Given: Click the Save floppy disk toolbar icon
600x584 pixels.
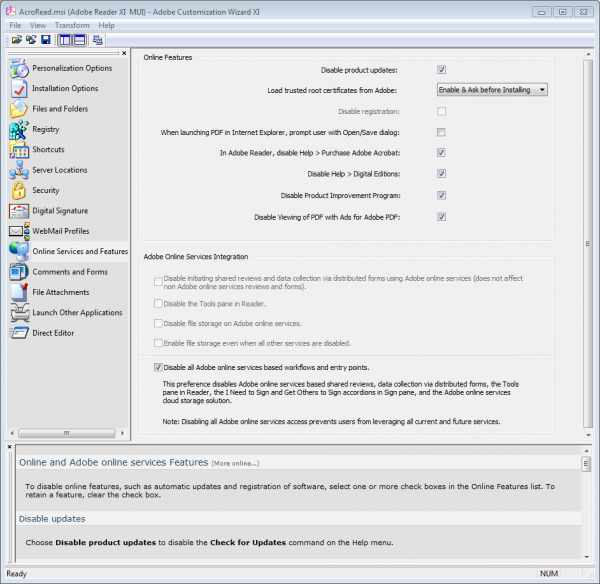Looking at the screenshot, I should (x=46, y=40).
